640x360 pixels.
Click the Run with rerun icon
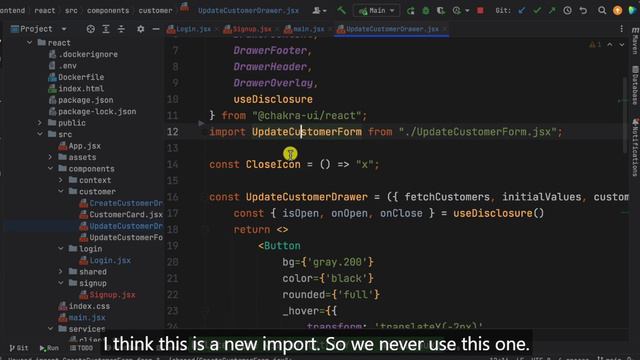tap(411, 11)
